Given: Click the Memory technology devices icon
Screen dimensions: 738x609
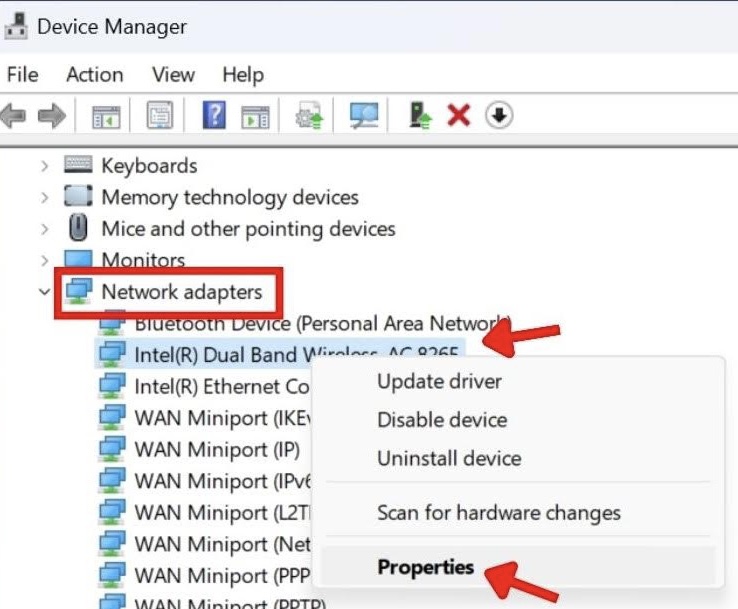Looking at the screenshot, I should click(x=78, y=196).
